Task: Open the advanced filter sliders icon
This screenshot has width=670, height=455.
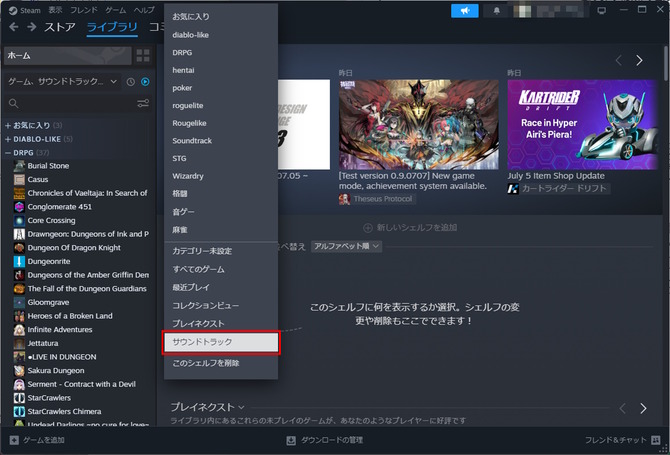Action: tap(143, 103)
